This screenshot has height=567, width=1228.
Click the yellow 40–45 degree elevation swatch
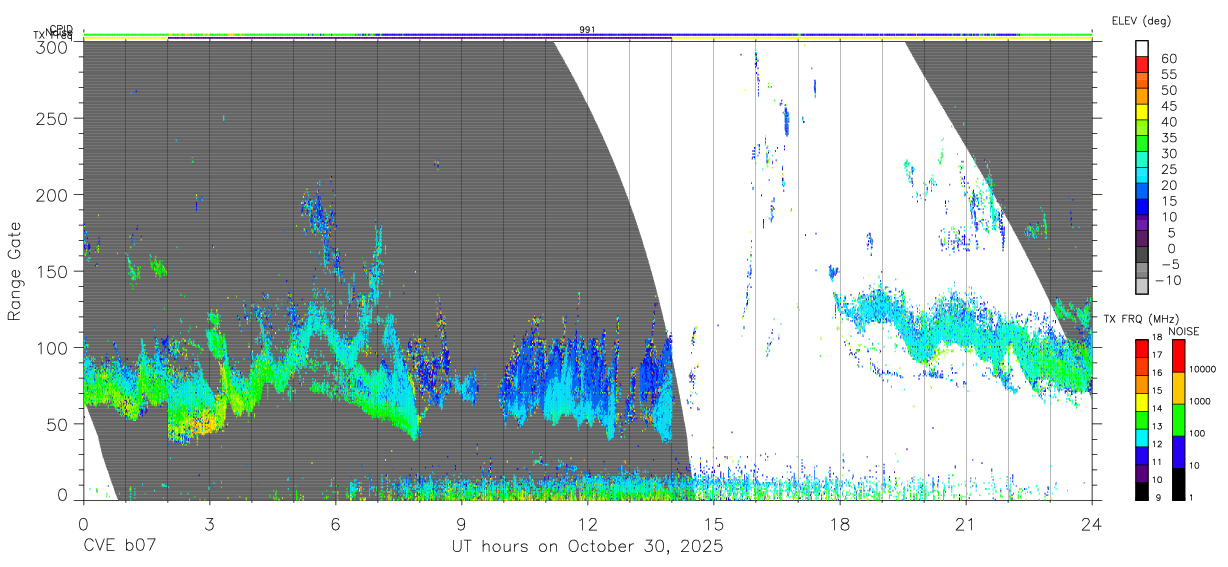point(1143,113)
